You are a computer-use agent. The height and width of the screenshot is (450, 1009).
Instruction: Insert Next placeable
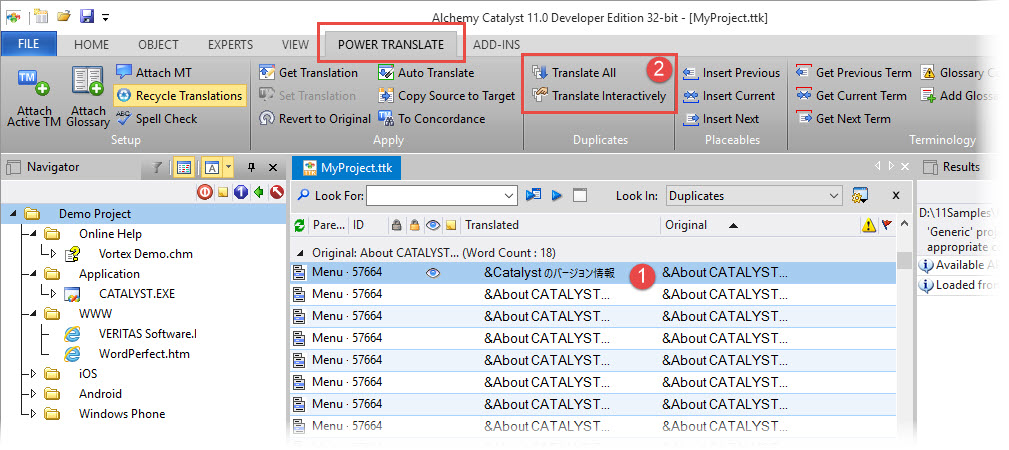click(x=721, y=119)
